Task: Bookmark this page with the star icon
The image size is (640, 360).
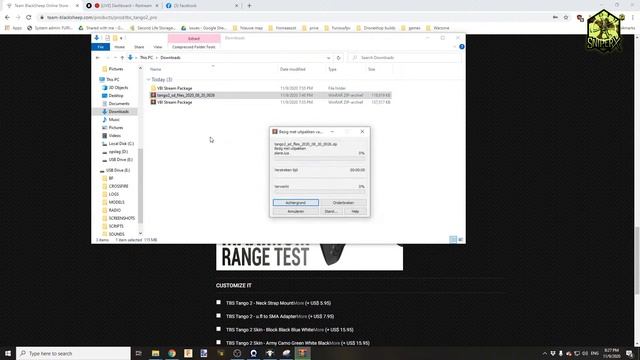Action: tap(566, 18)
